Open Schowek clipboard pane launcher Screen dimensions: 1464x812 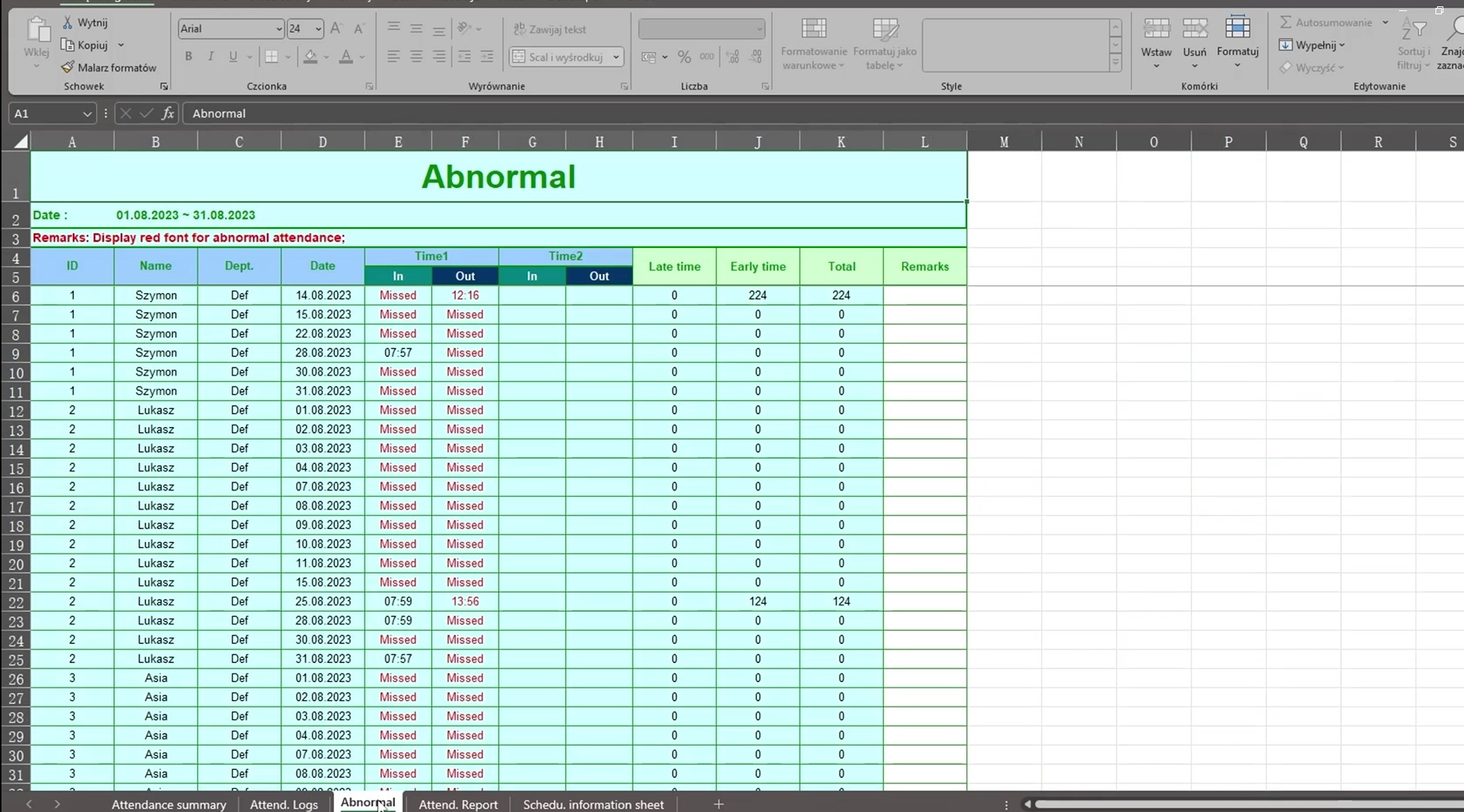[x=164, y=86]
